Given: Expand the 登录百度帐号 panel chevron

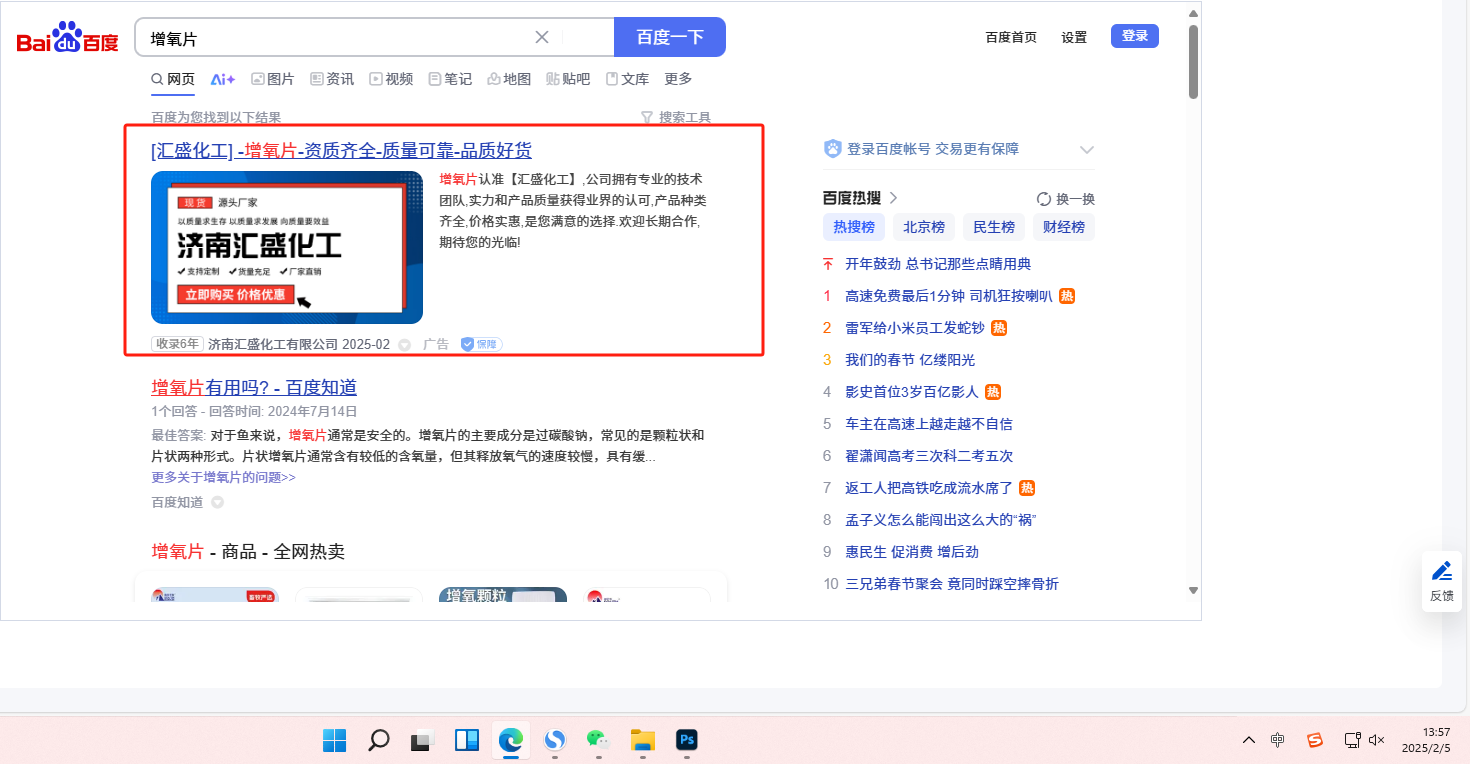Looking at the screenshot, I should pyautogui.click(x=1087, y=149).
